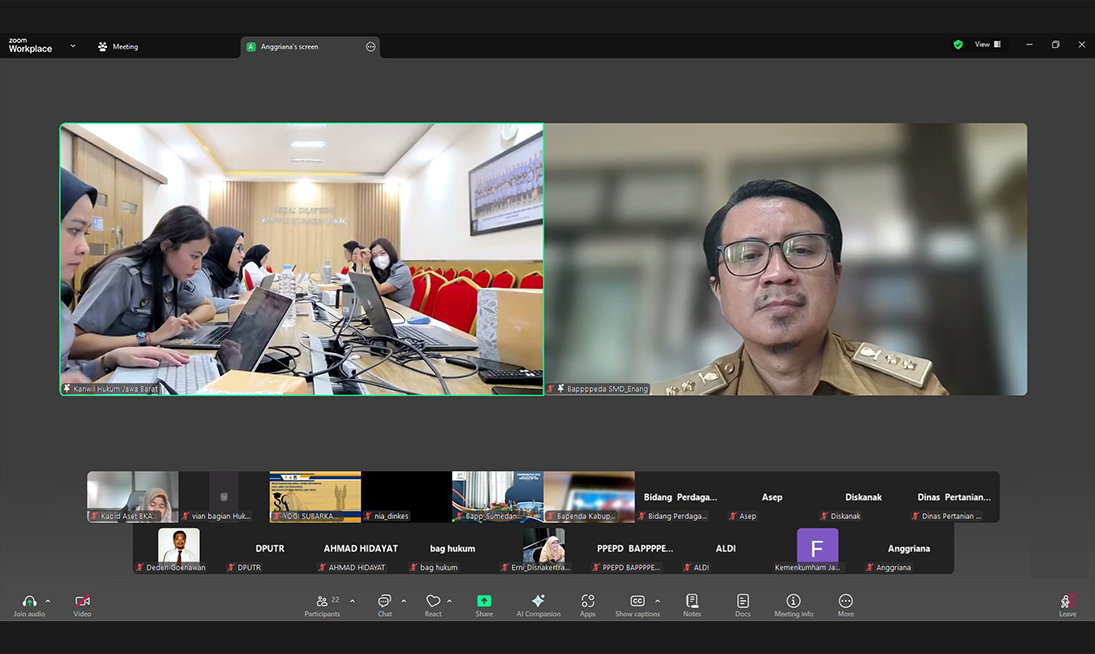The width and height of the screenshot is (1095, 654).
Task: Click the participant count number 22
Action: coord(335,600)
